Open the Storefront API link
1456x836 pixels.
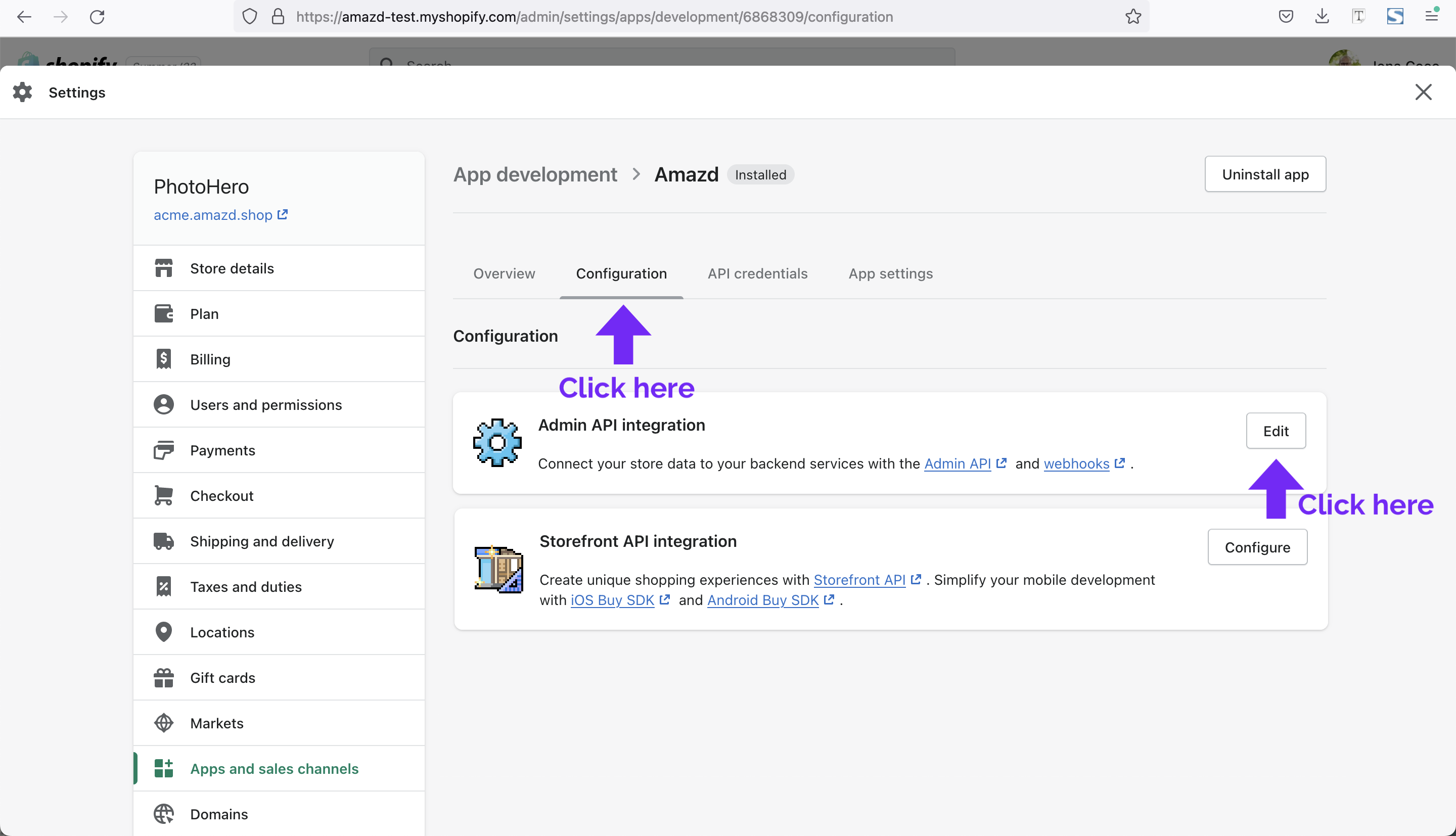coord(867,580)
